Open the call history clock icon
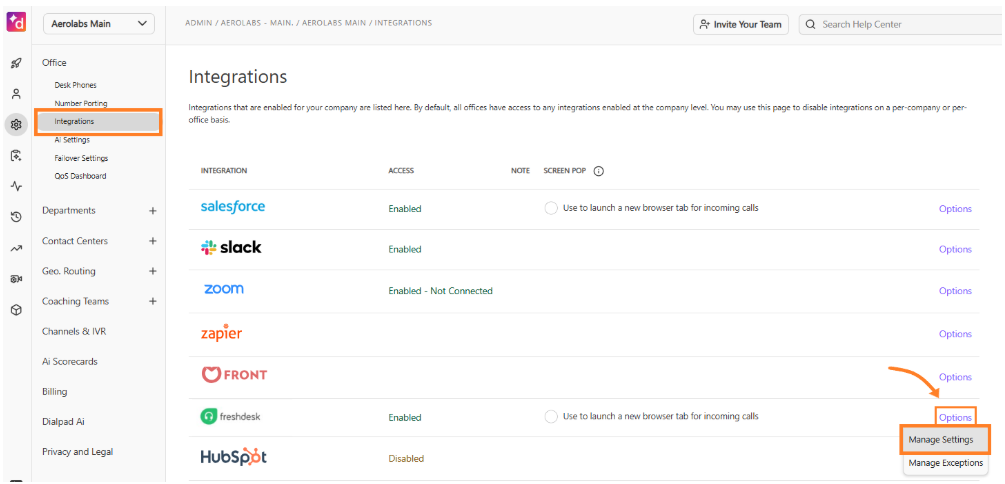 pos(17,217)
